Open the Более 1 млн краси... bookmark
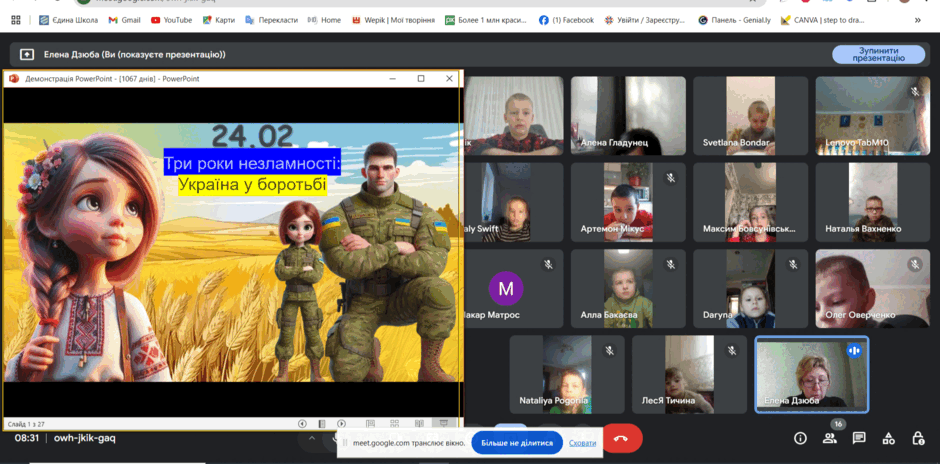This screenshot has width=940, height=464. coord(486,20)
